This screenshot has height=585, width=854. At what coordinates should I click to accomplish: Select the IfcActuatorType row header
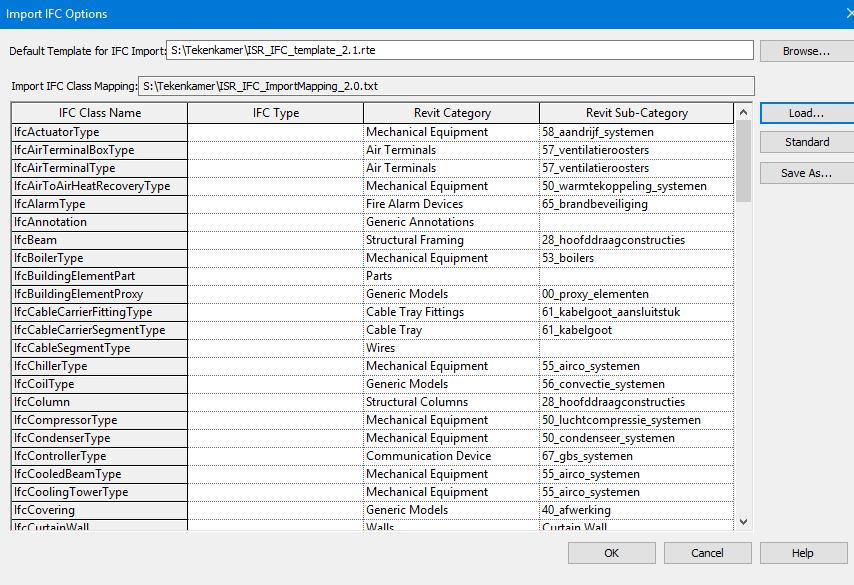point(100,132)
